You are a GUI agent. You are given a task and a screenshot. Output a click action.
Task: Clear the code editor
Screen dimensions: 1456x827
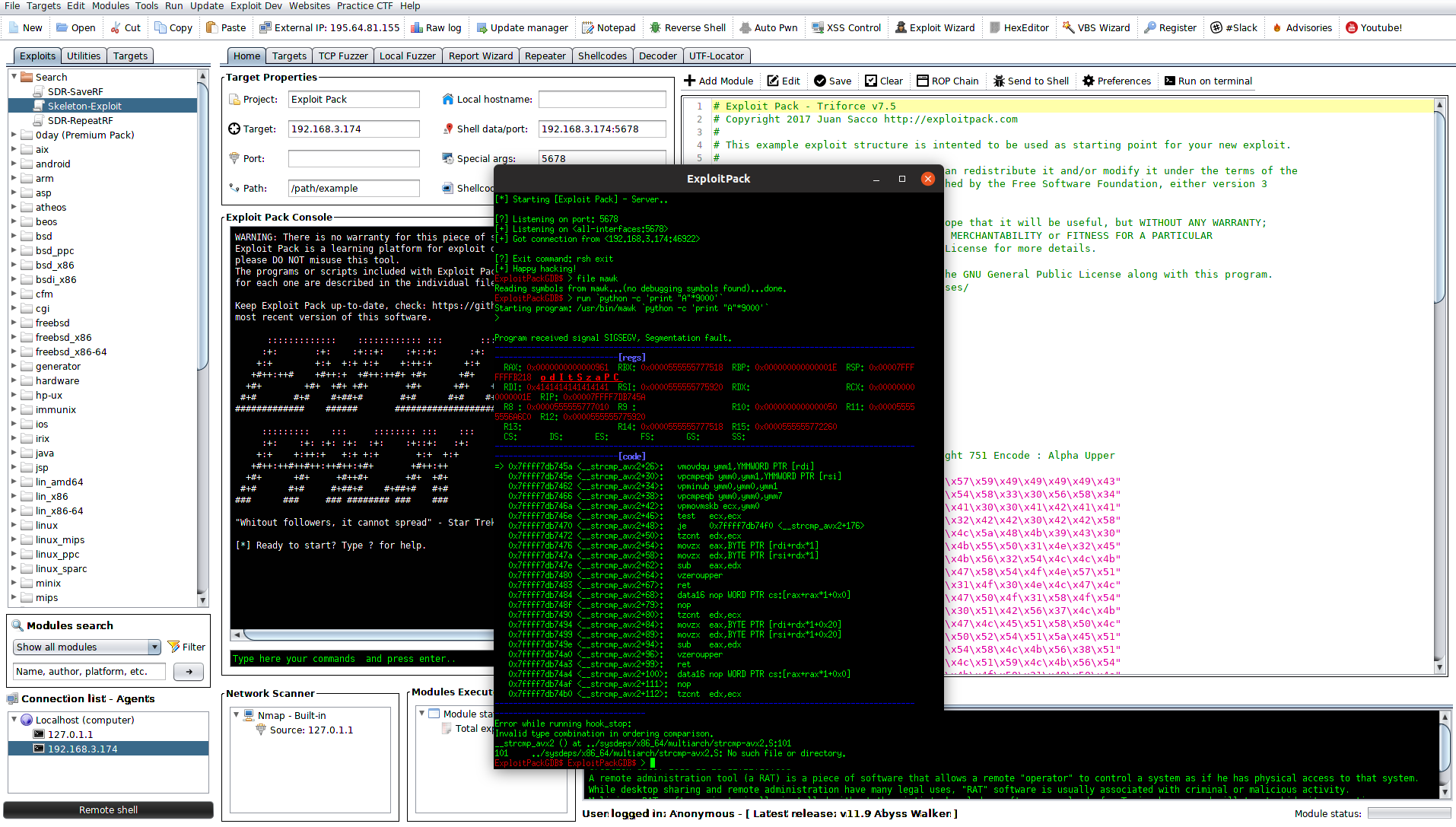pos(884,81)
